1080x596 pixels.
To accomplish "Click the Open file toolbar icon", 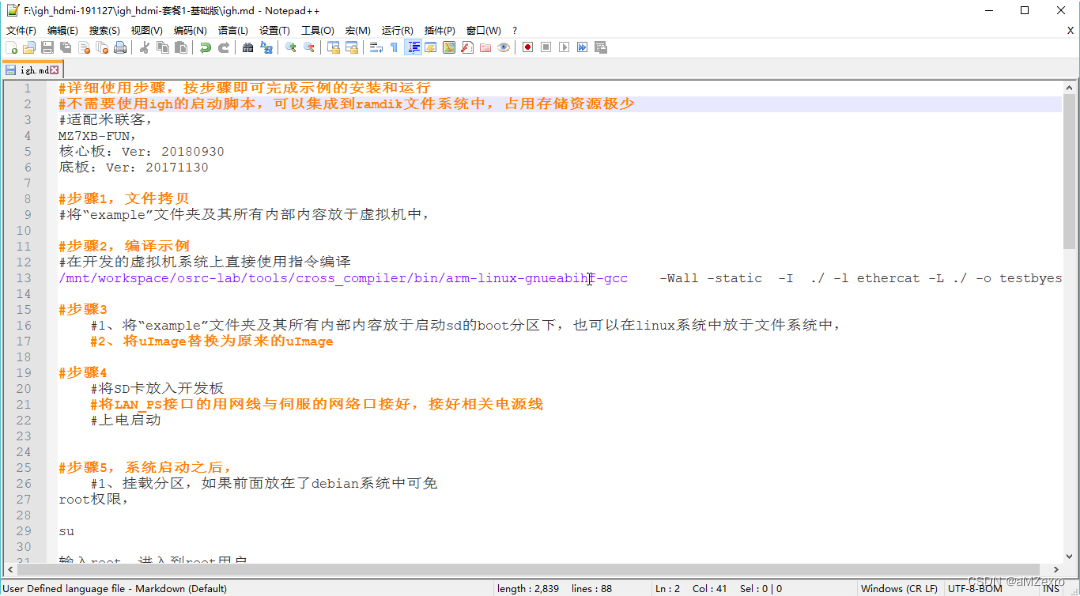I will pos(29,48).
